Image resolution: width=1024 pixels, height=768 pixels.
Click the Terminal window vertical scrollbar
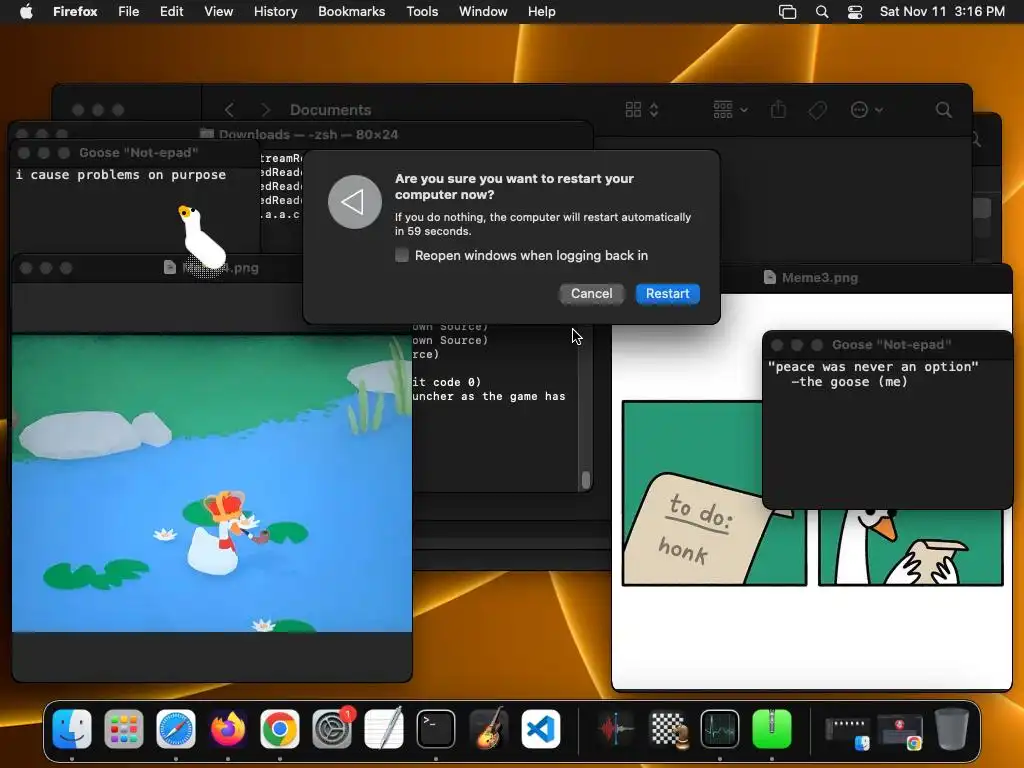click(x=586, y=480)
